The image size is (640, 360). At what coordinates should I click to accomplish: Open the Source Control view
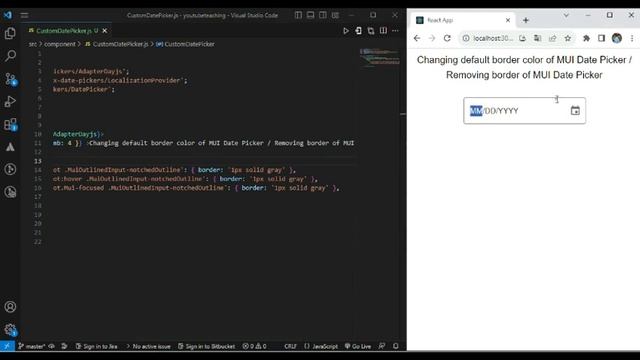pos(10,79)
